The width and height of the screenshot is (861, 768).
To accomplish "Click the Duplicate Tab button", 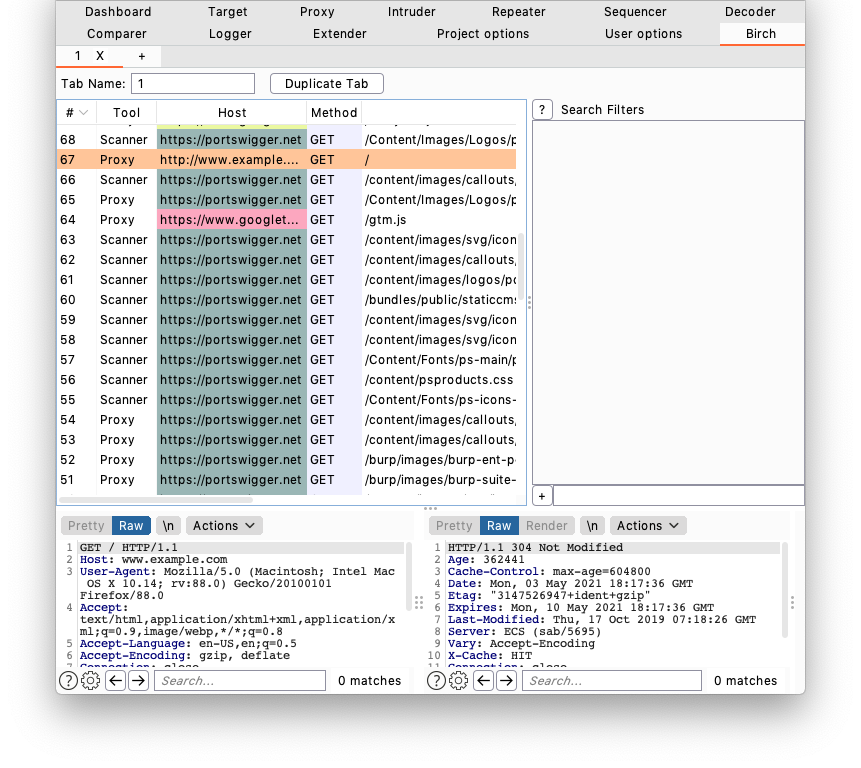I will click(x=327, y=83).
